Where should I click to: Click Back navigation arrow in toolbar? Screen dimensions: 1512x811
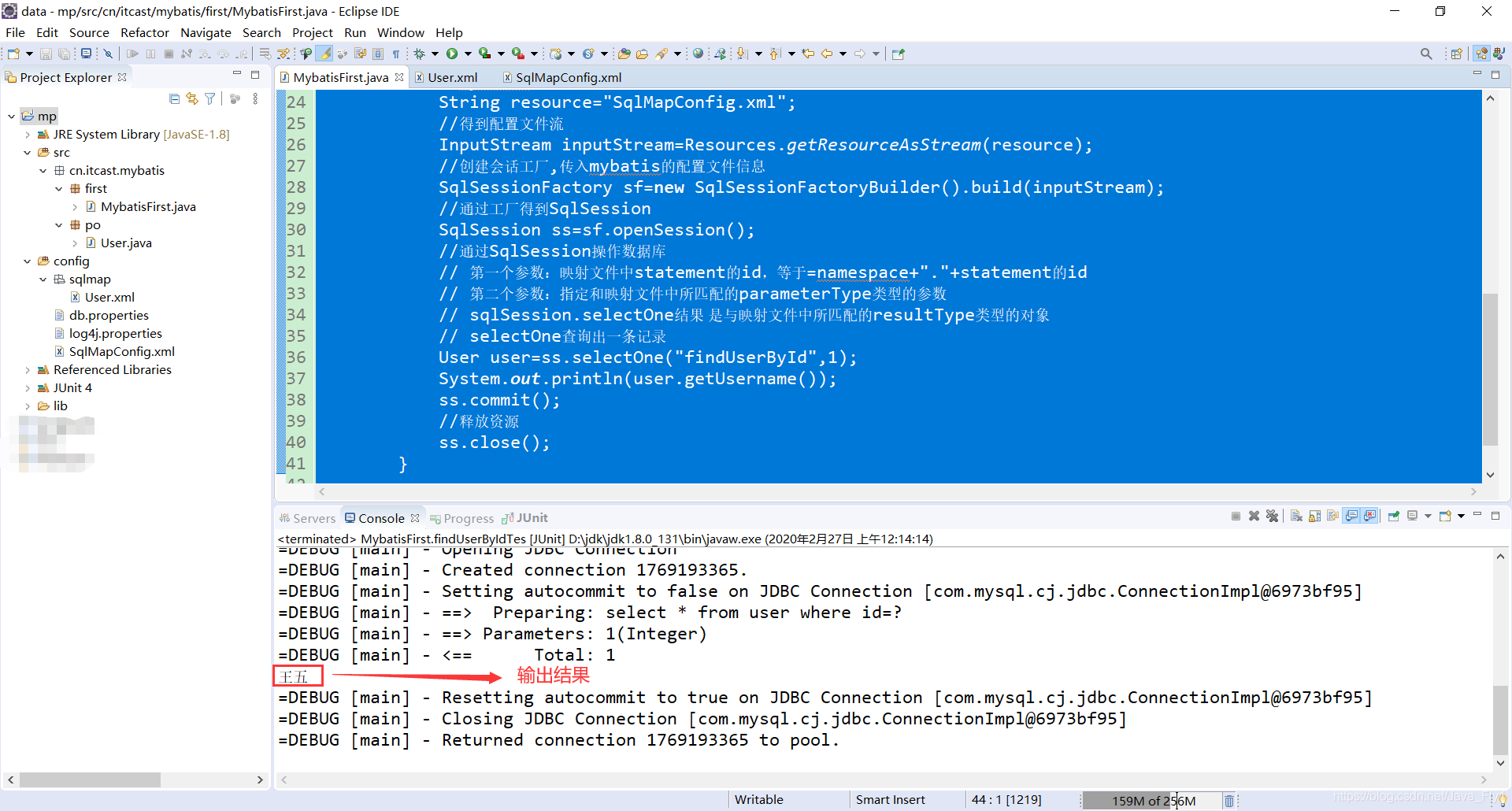pos(827,54)
